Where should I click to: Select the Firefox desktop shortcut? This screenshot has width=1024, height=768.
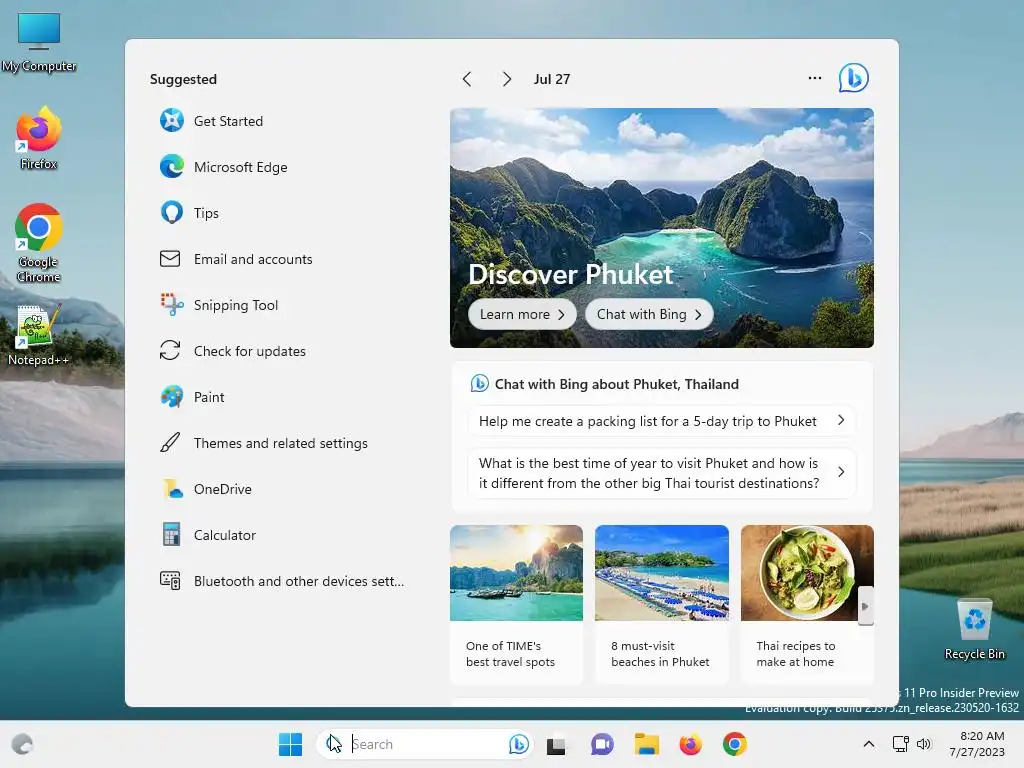pyautogui.click(x=39, y=138)
